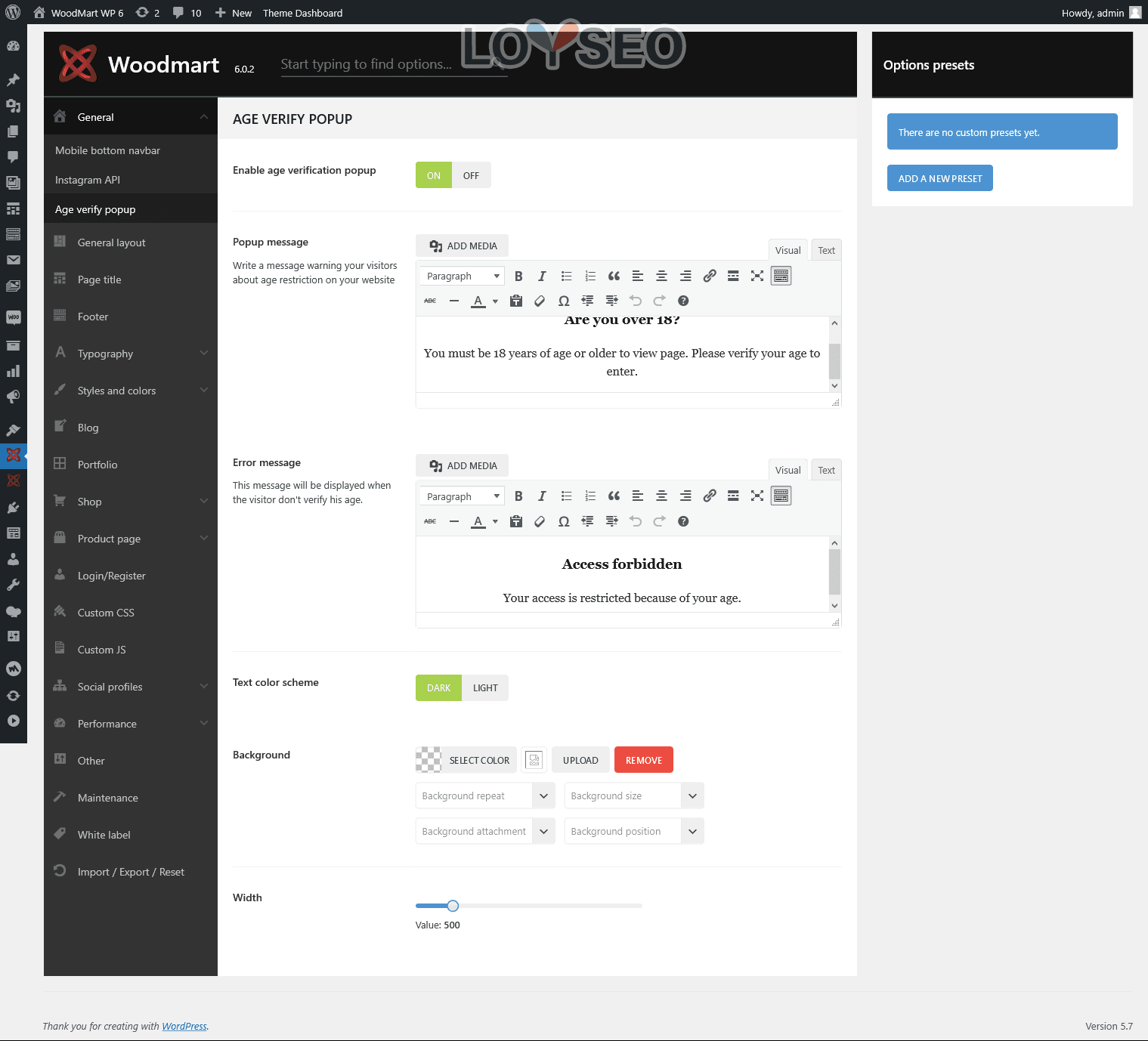
Task: Select DARK text color scheme
Action: point(438,687)
